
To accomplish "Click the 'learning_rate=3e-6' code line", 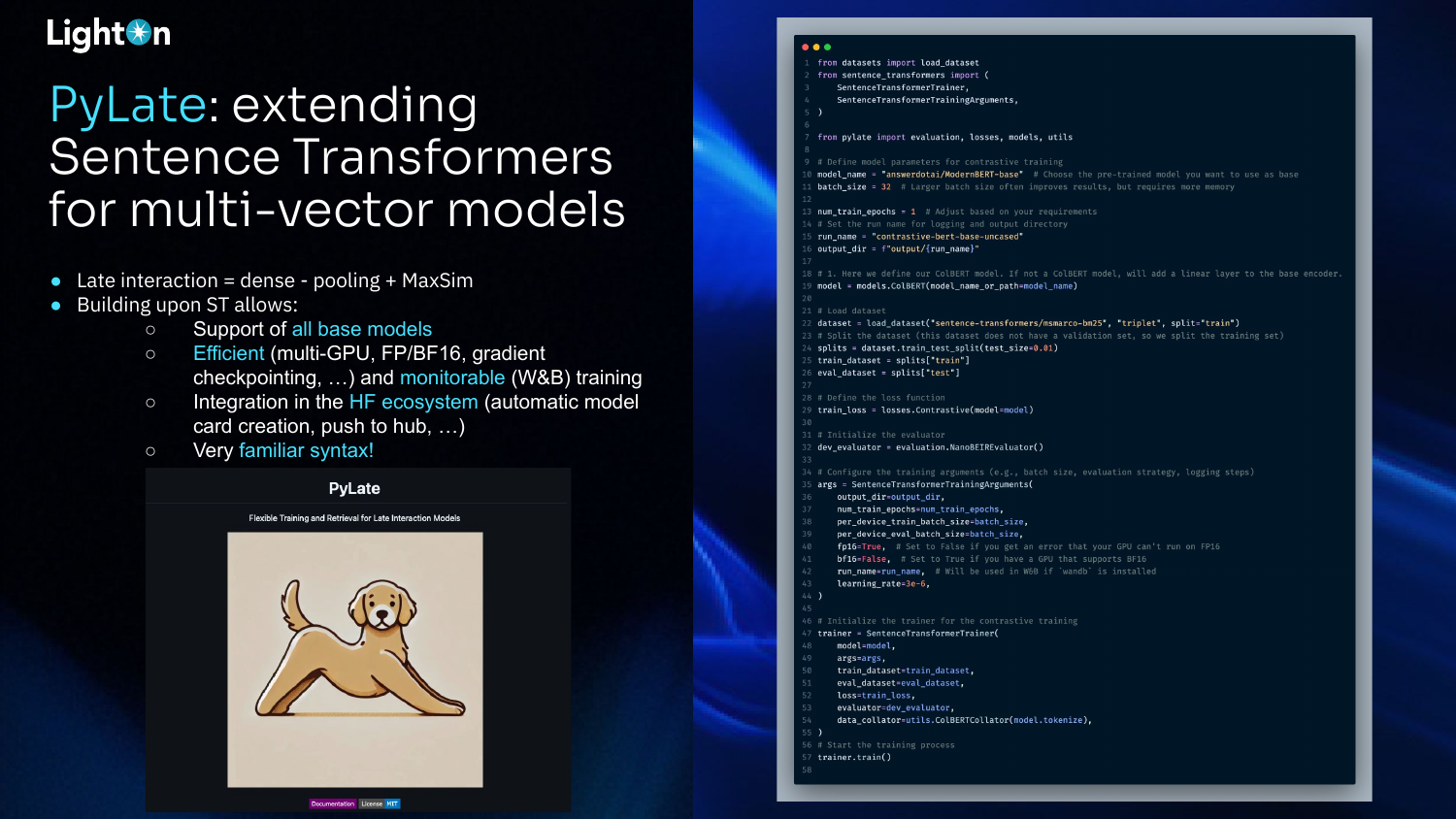I will pos(883,584).
